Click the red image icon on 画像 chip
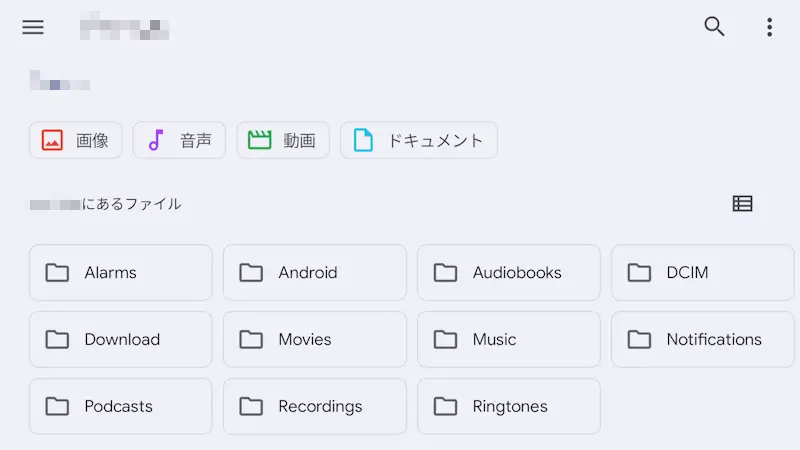This screenshot has height=450, width=800. pos(53,140)
